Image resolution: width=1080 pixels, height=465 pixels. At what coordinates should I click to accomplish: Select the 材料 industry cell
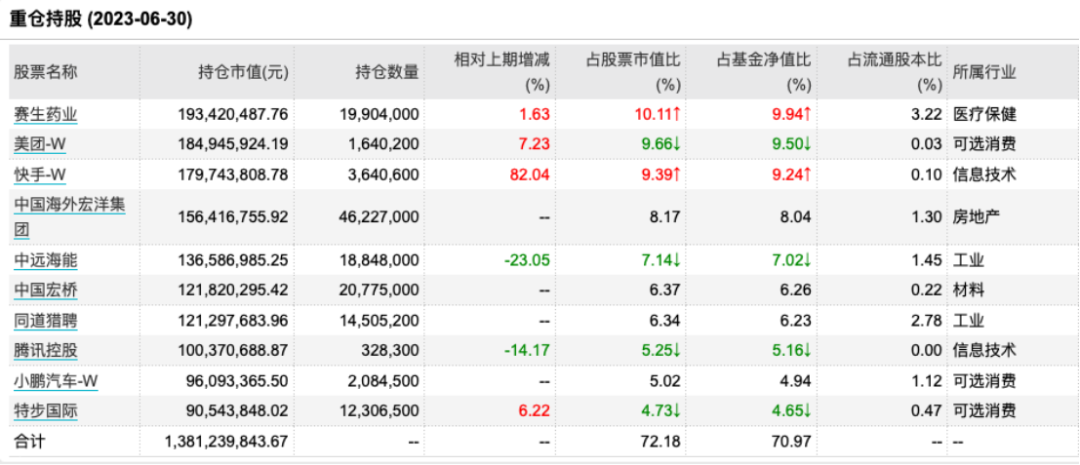[968, 291]
